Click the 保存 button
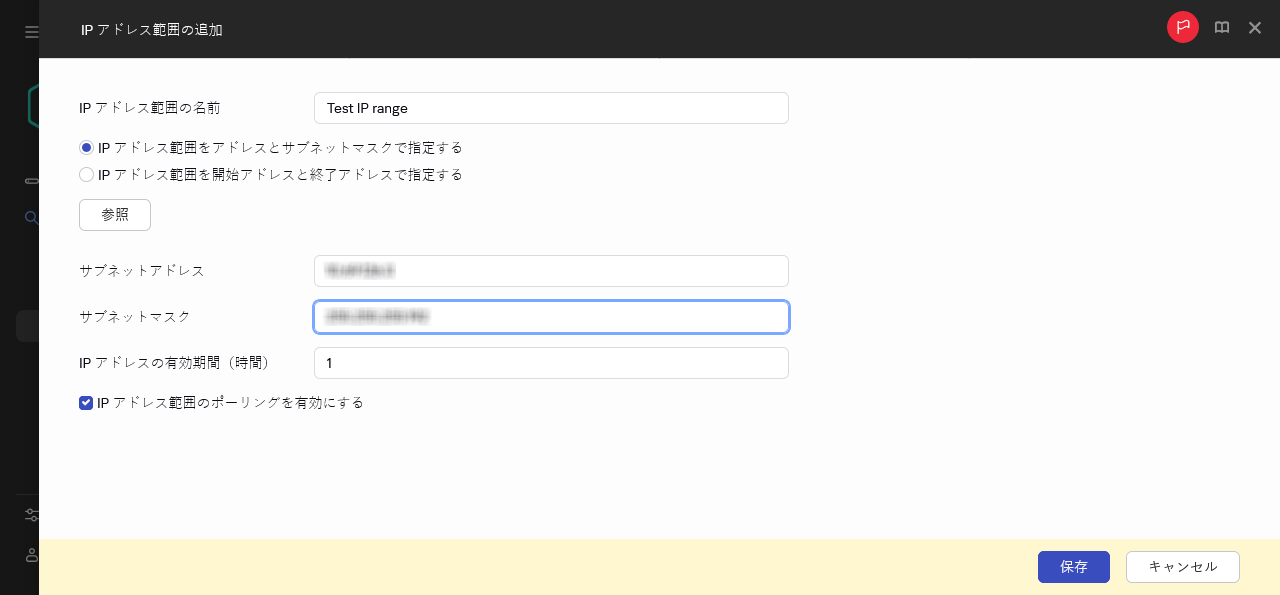This screenshot has height=595, width=1280. click(x=1074, y=567)
